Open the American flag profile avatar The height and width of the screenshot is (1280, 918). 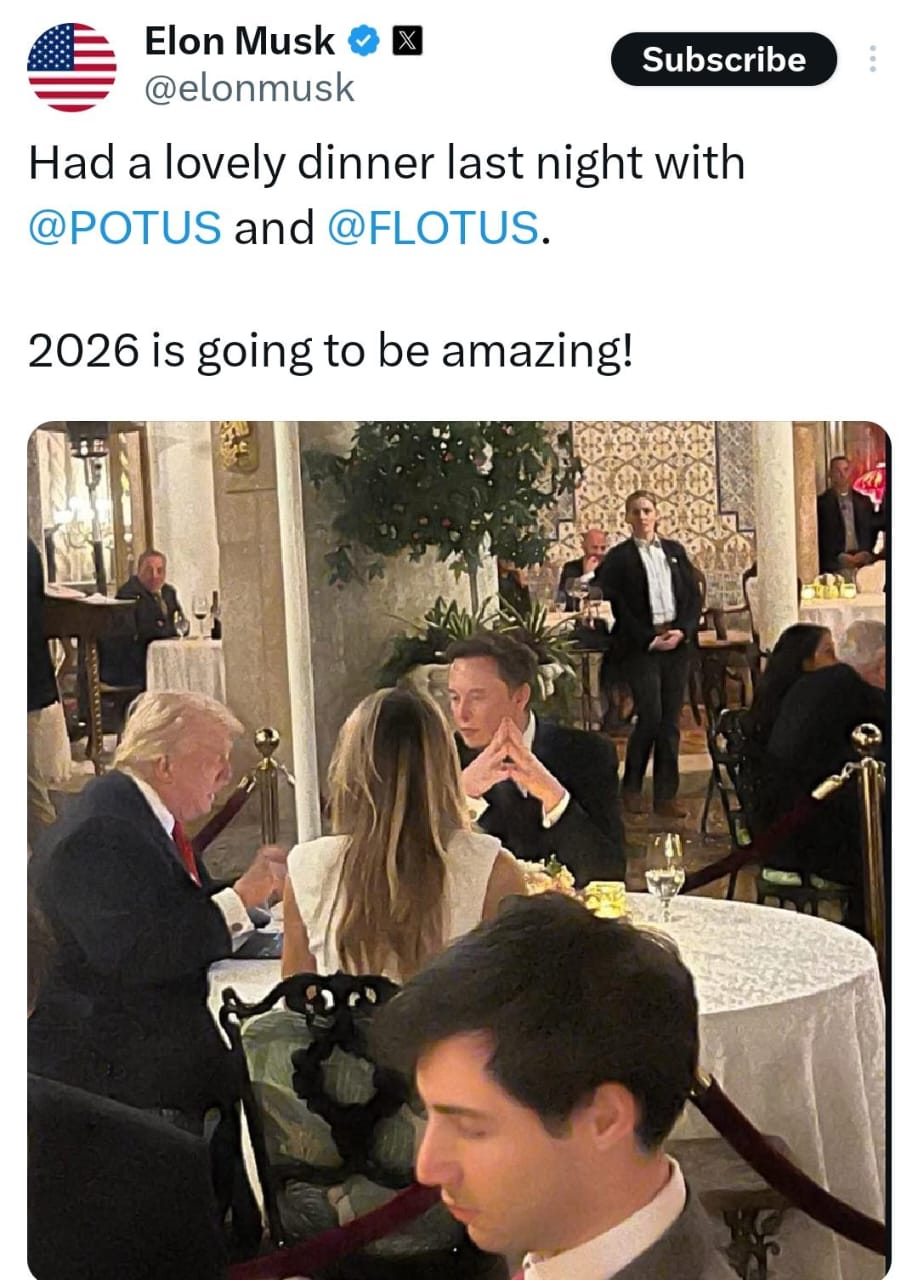(x=71, y=65)
